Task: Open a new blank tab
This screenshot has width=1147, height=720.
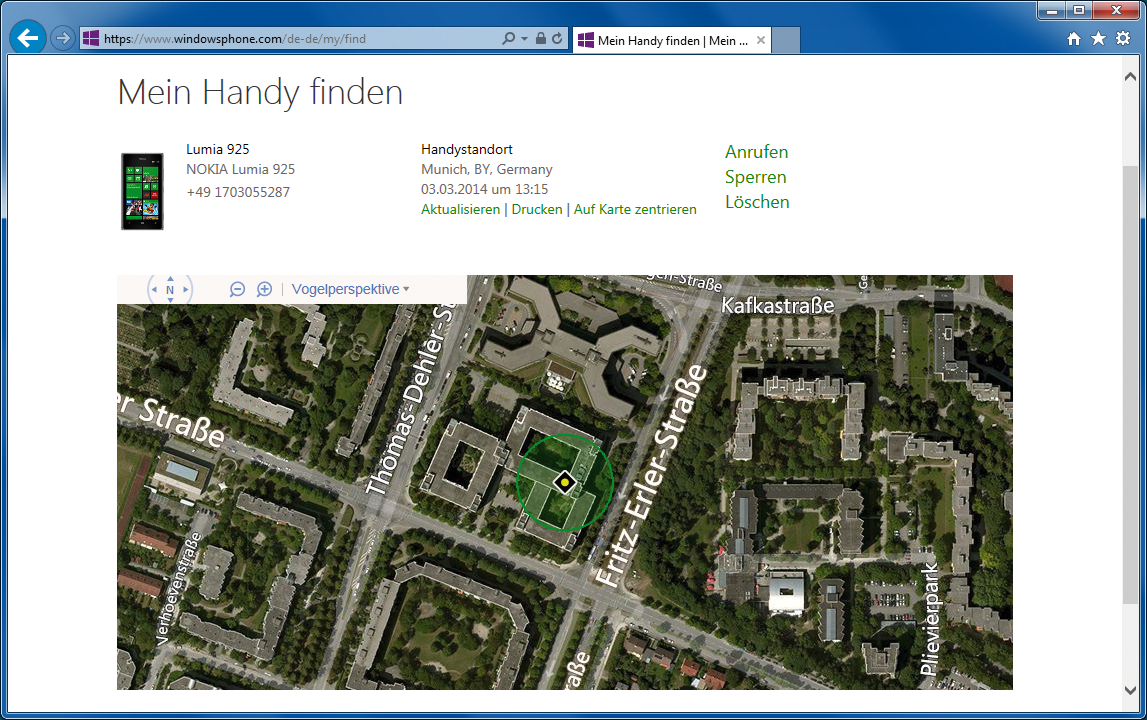Action: pyautogui.click(x=786, y=40)
